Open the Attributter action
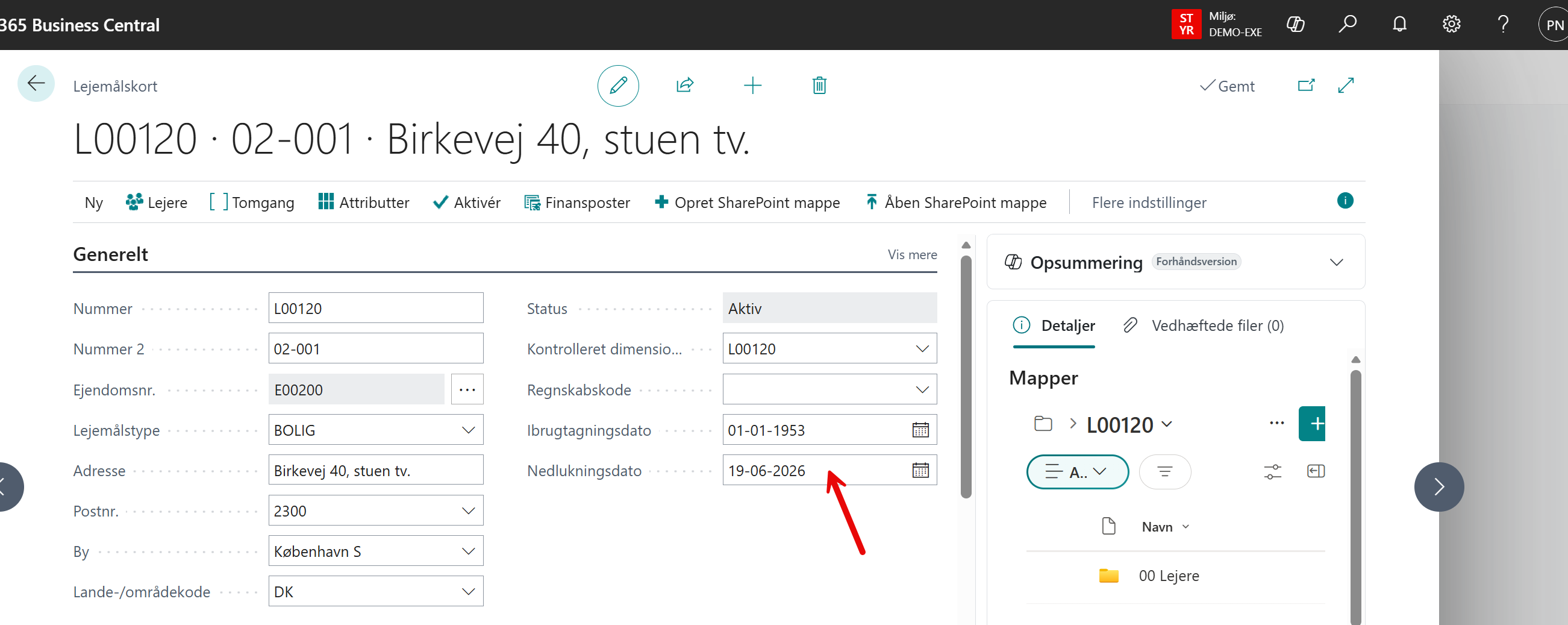The height and width of the screenshot is (625, 1568). [x=363, y=203]
